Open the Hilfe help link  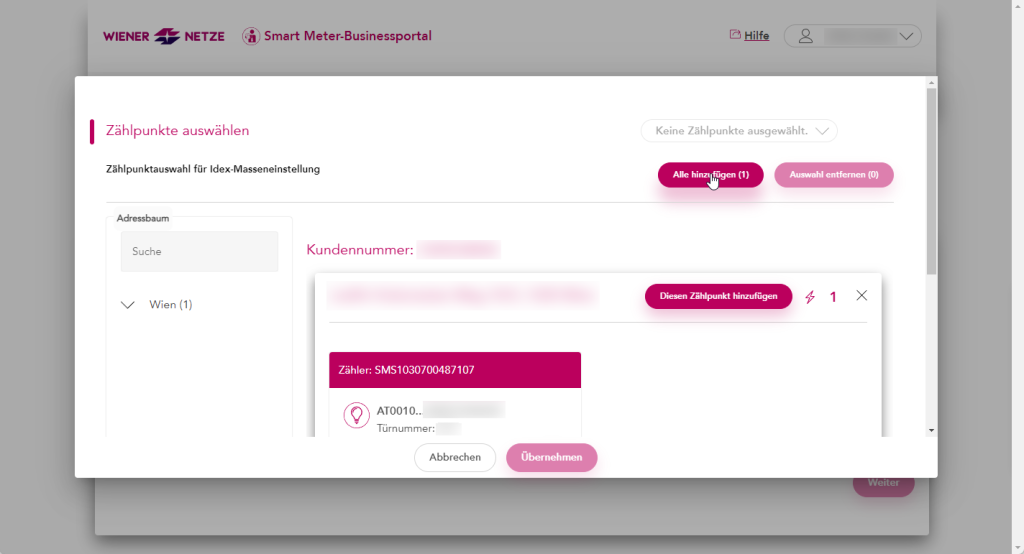pos(756,36)
